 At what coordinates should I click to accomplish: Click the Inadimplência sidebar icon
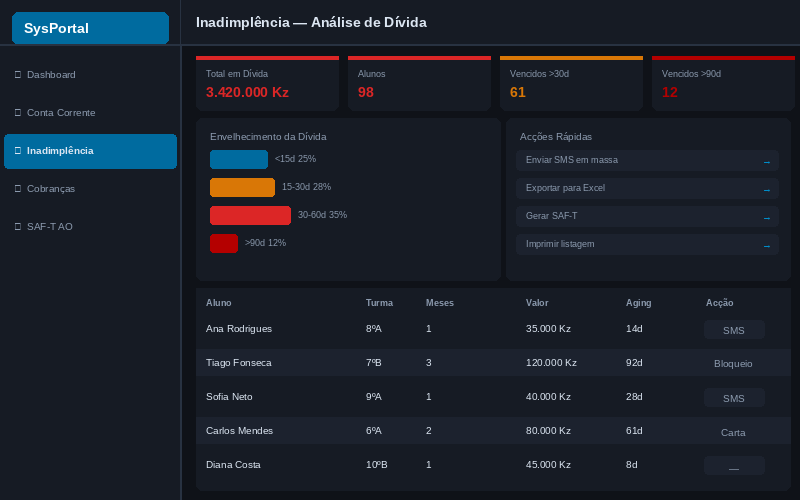pos(18,151)
